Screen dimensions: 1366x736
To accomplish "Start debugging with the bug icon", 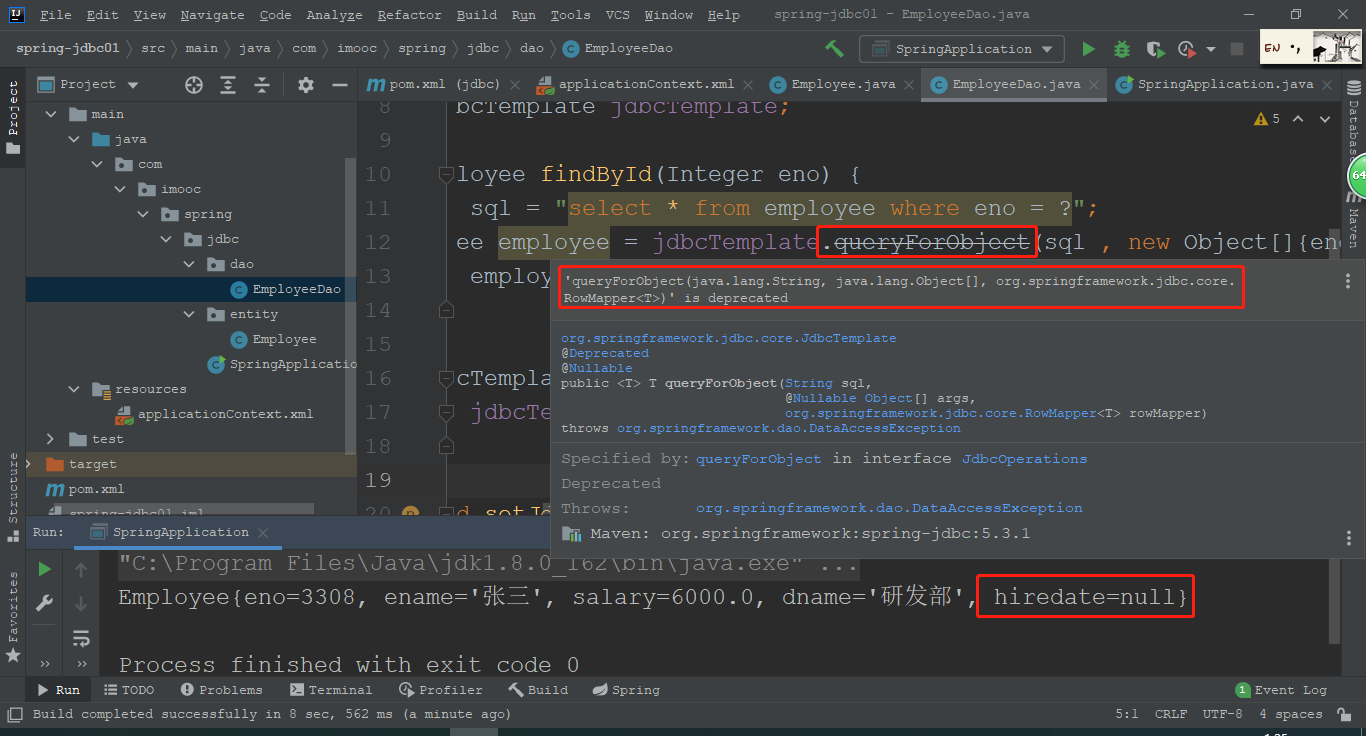I will [1122, 49].
